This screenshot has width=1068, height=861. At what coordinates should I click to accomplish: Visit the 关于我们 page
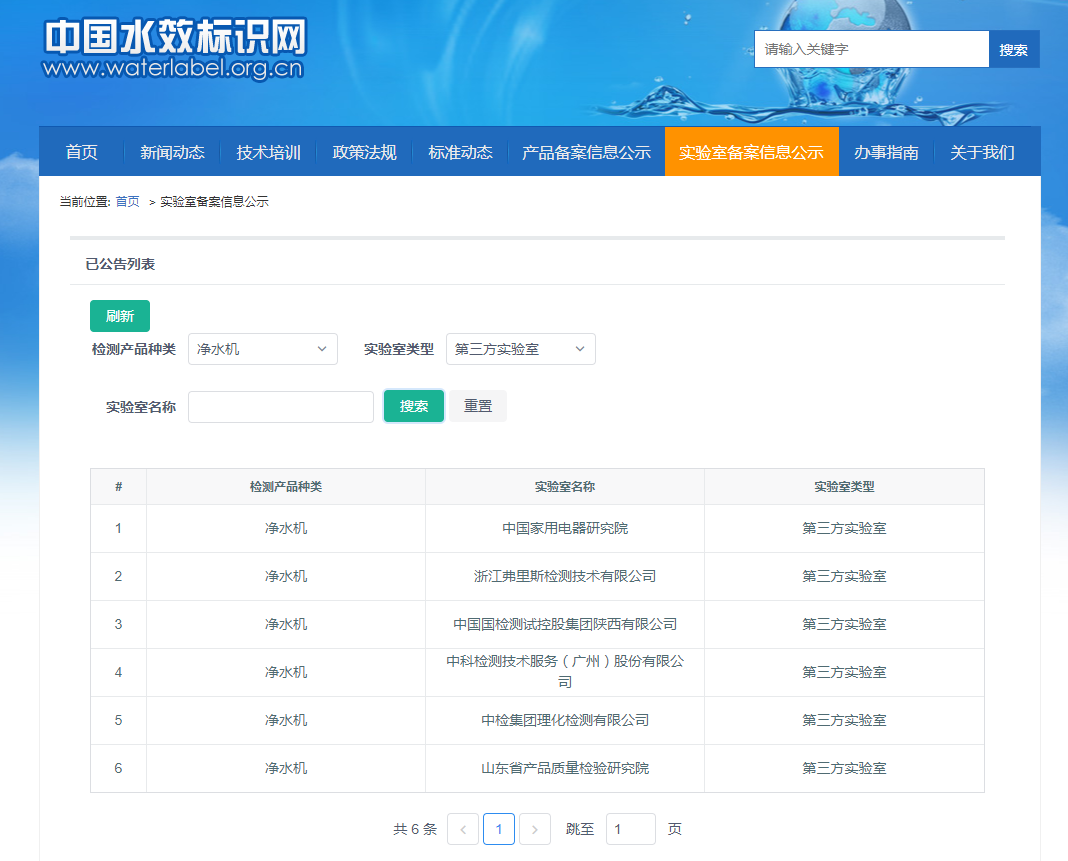pos(982,152)
